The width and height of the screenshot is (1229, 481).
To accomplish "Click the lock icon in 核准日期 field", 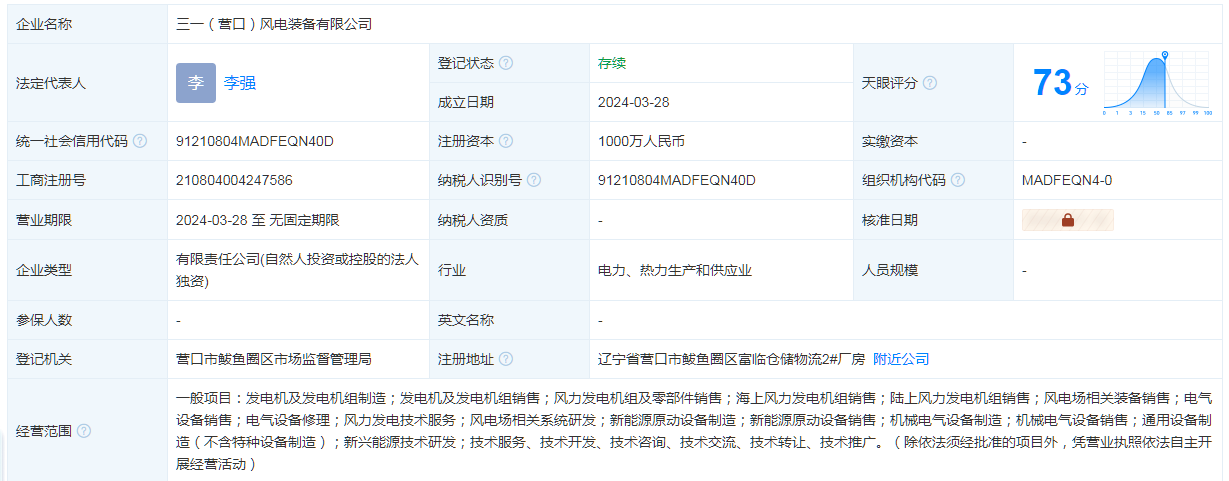I will pyautogui.click(x=1067, y=220).
